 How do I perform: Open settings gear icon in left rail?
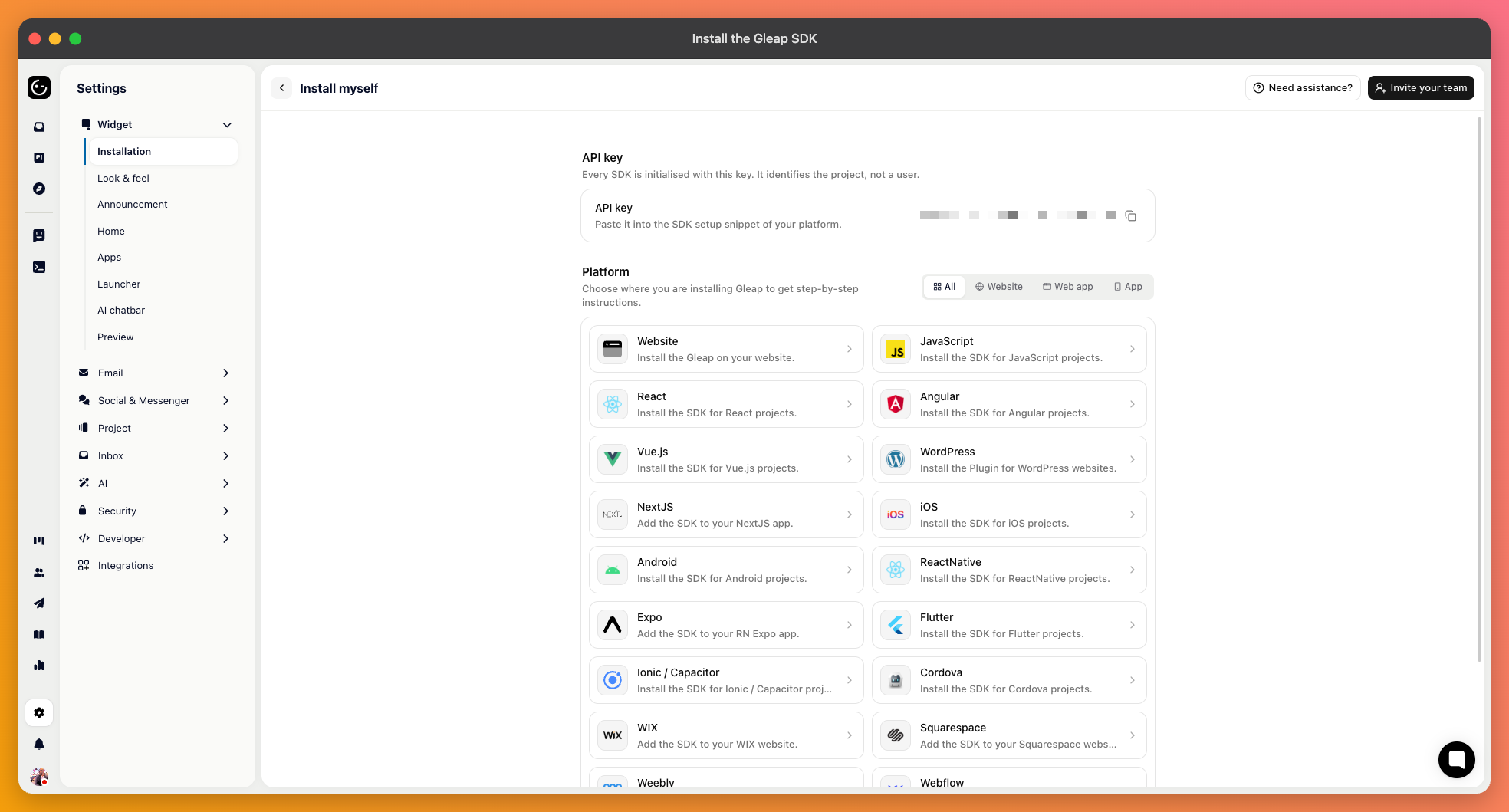click(39, 712)
